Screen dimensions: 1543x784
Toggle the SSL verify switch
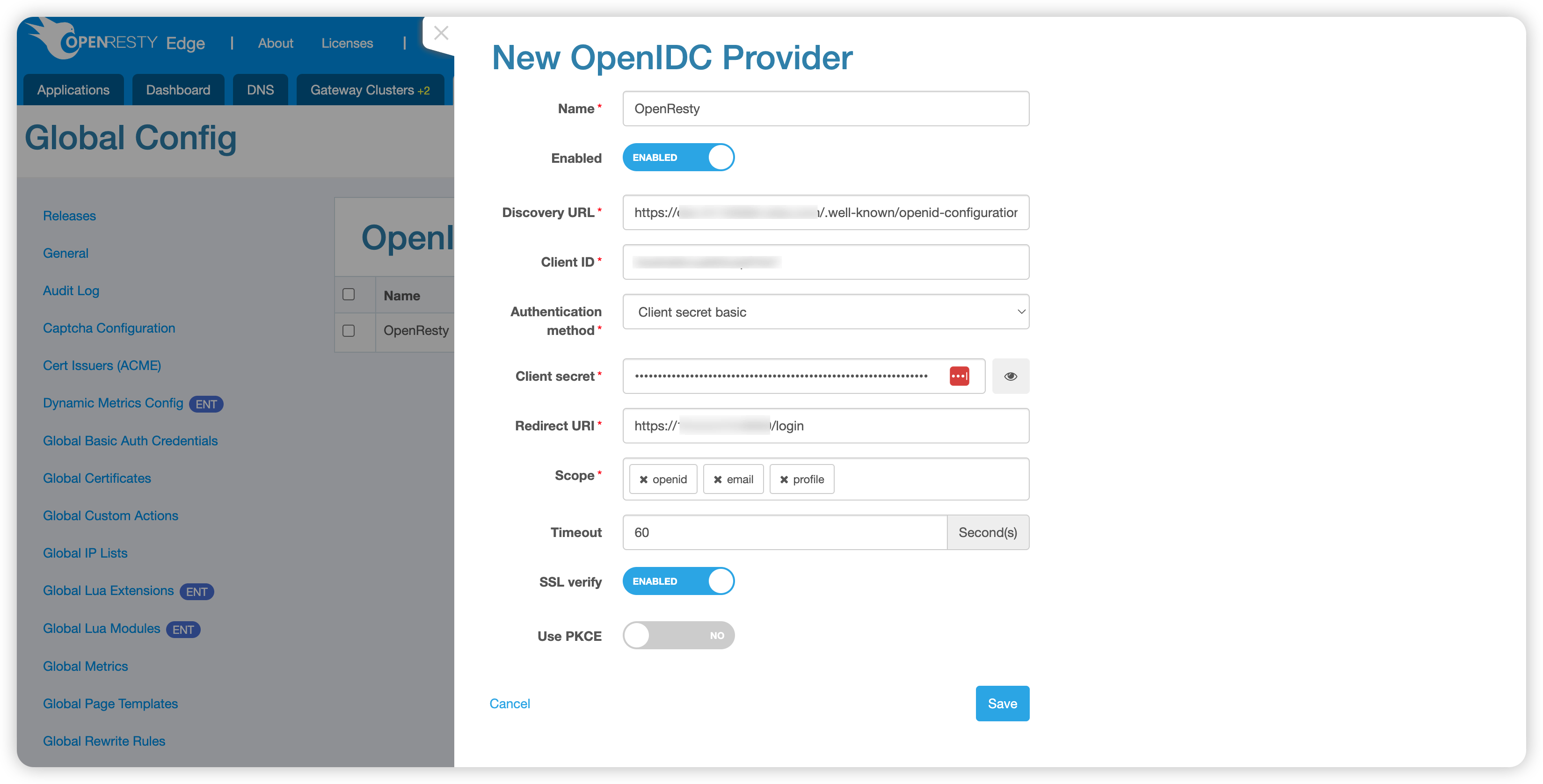678,581
